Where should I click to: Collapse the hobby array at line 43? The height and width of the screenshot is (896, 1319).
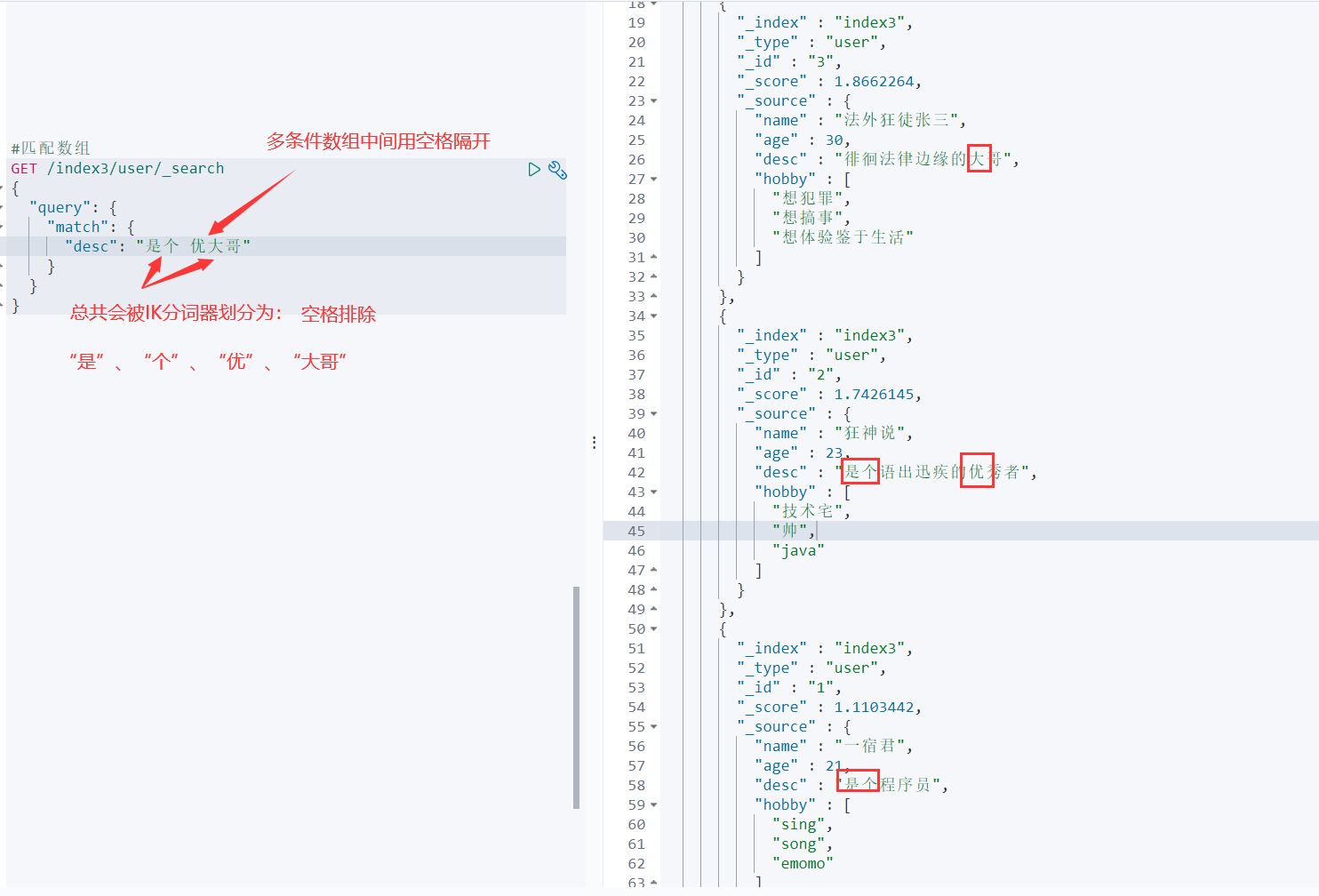[654, 492]
